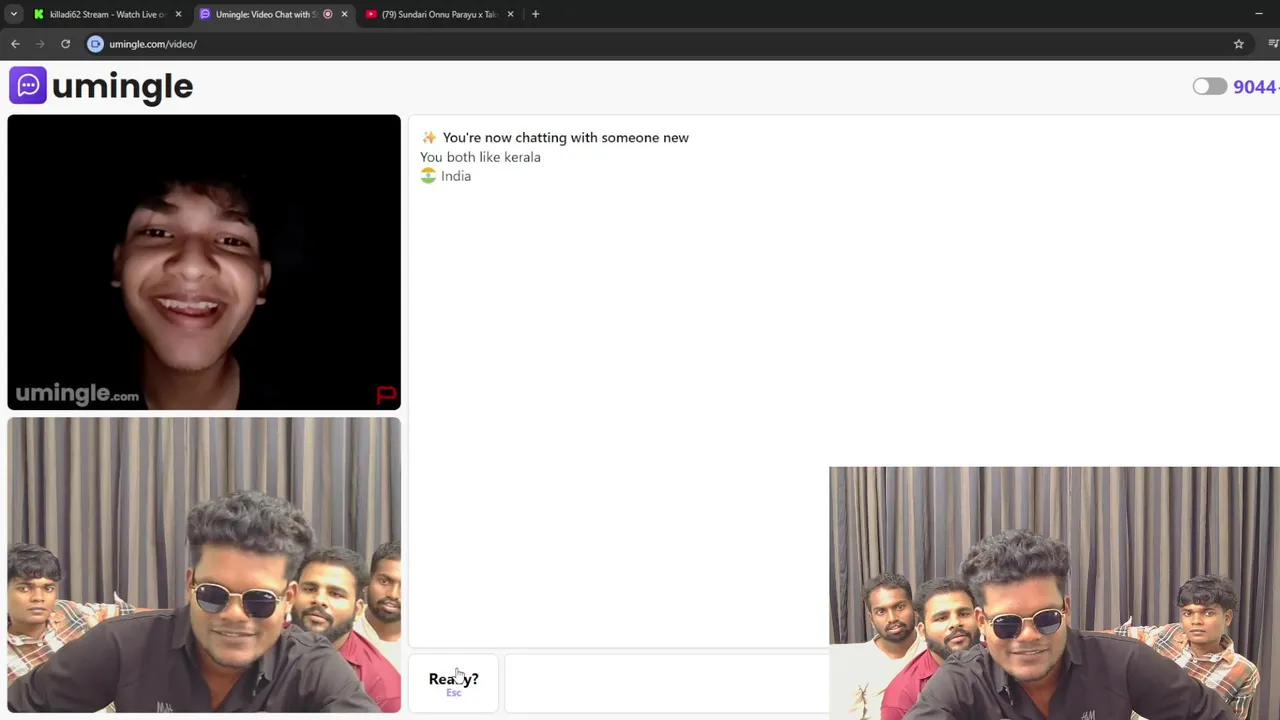
Task: Open the tab search dropdown arrow
Action: [14, 14]
